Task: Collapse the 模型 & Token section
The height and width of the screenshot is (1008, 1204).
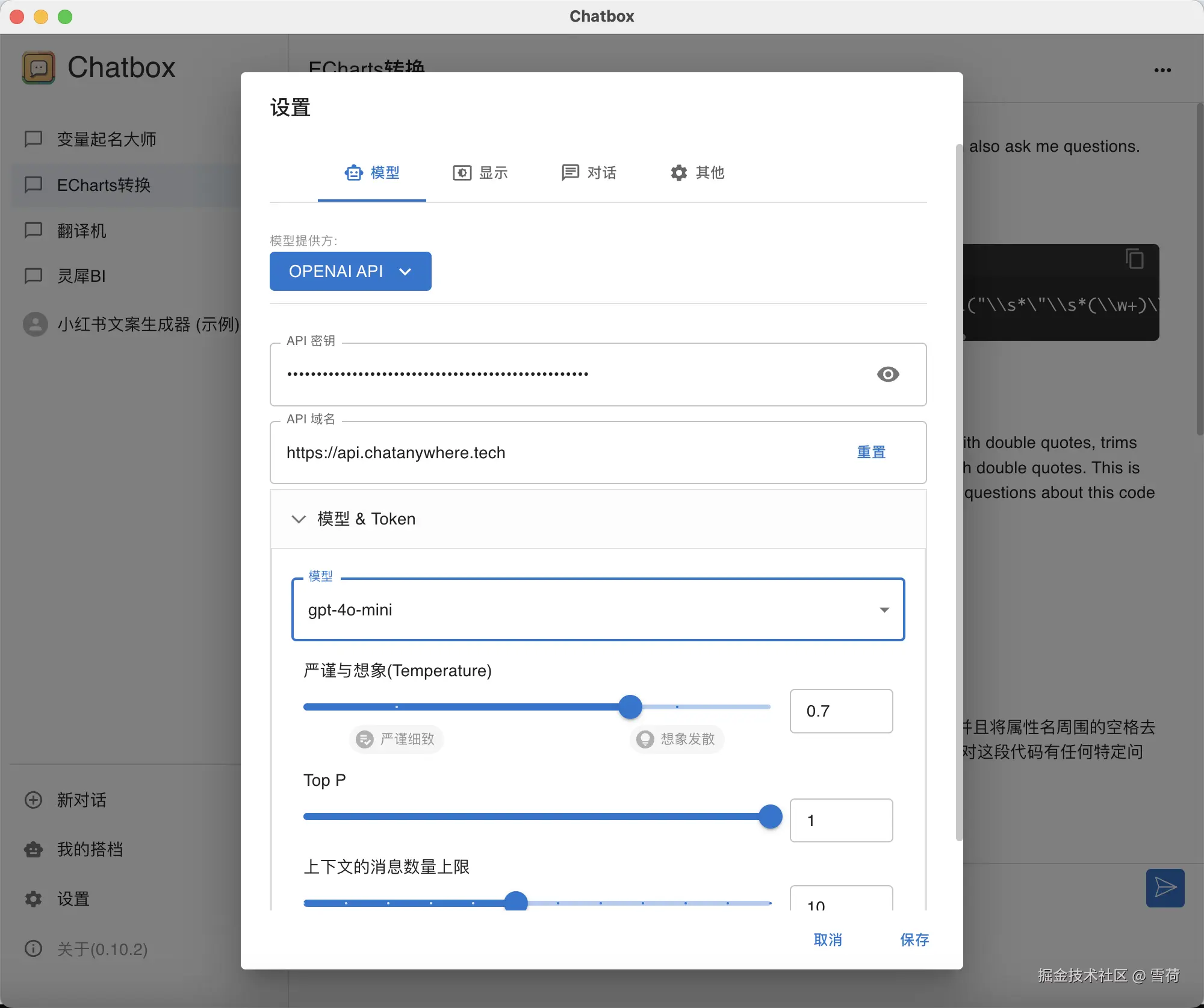Action: pos(299,519)
